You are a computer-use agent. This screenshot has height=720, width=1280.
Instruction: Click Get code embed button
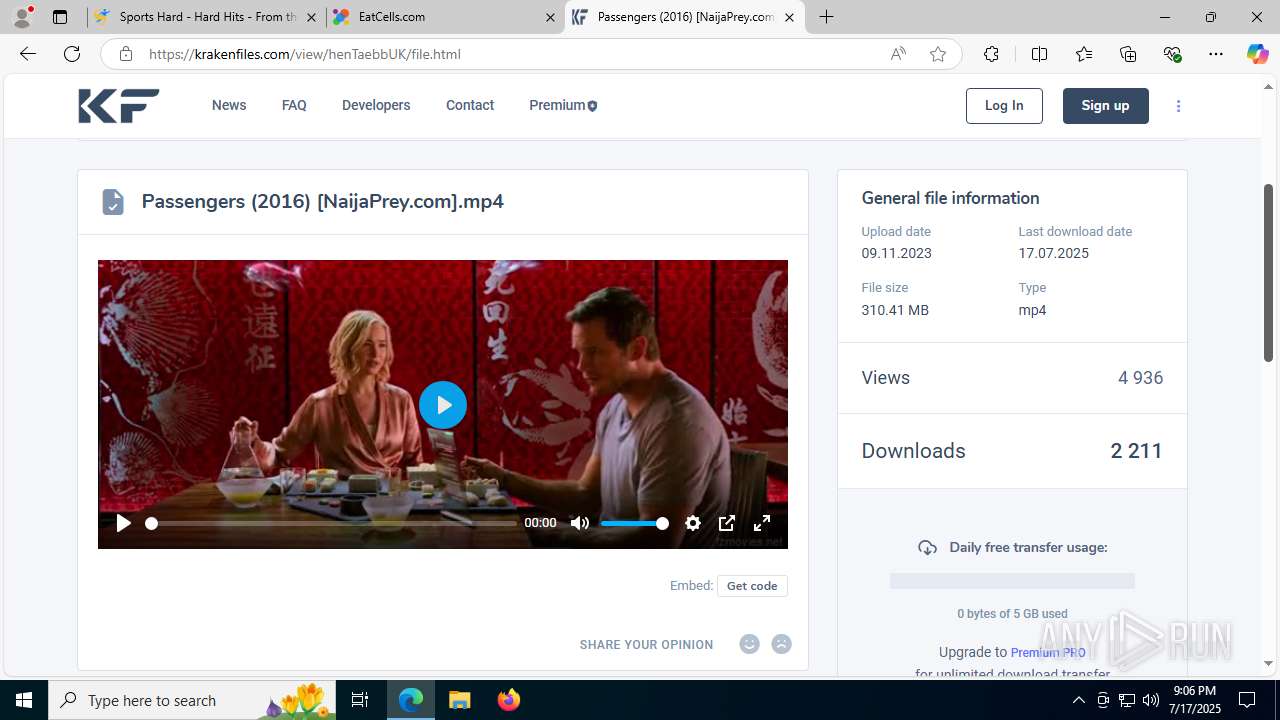pyautogui.click(x=752, y=586)
